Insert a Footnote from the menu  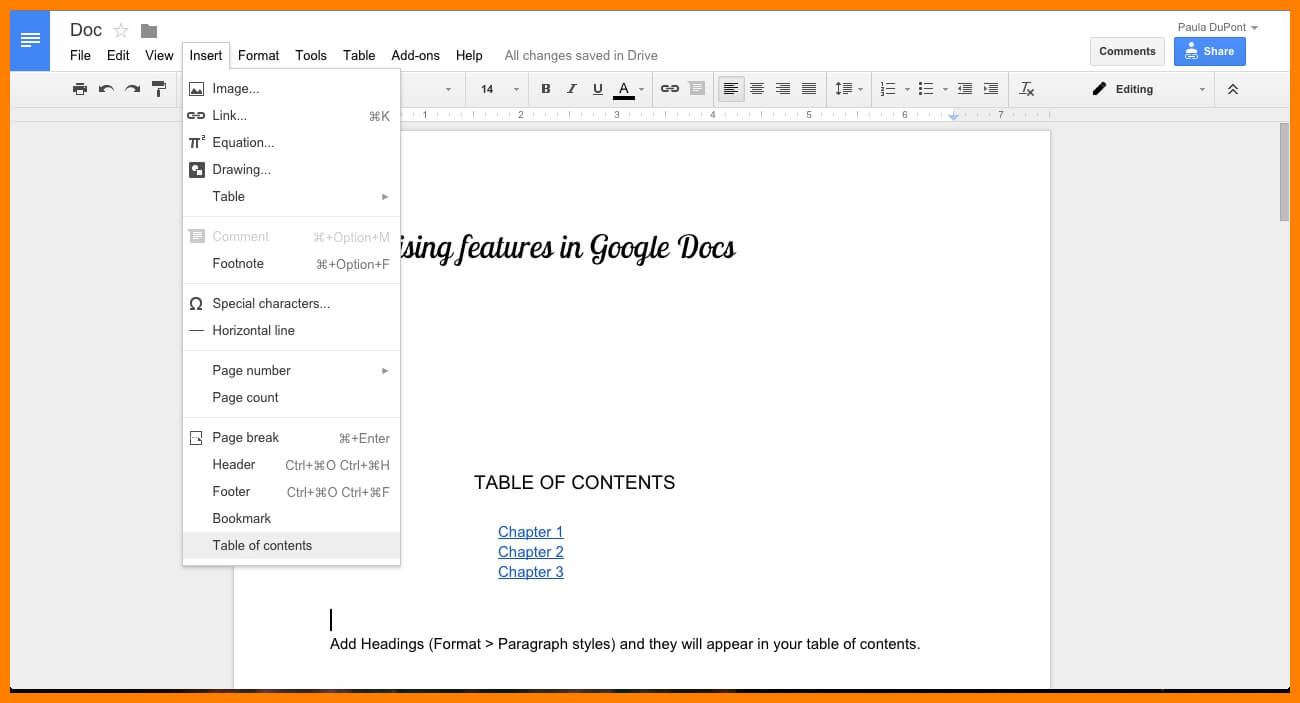point(291,264)
